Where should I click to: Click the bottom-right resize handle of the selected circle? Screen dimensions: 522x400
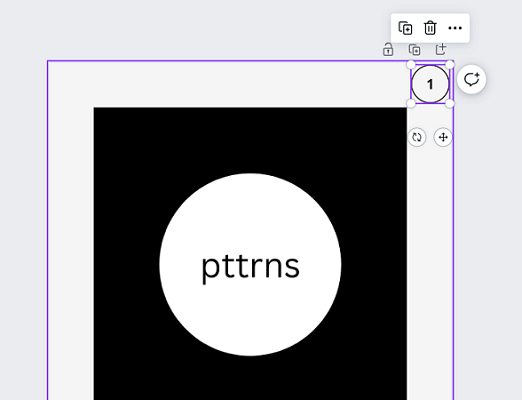pos(450,104)
